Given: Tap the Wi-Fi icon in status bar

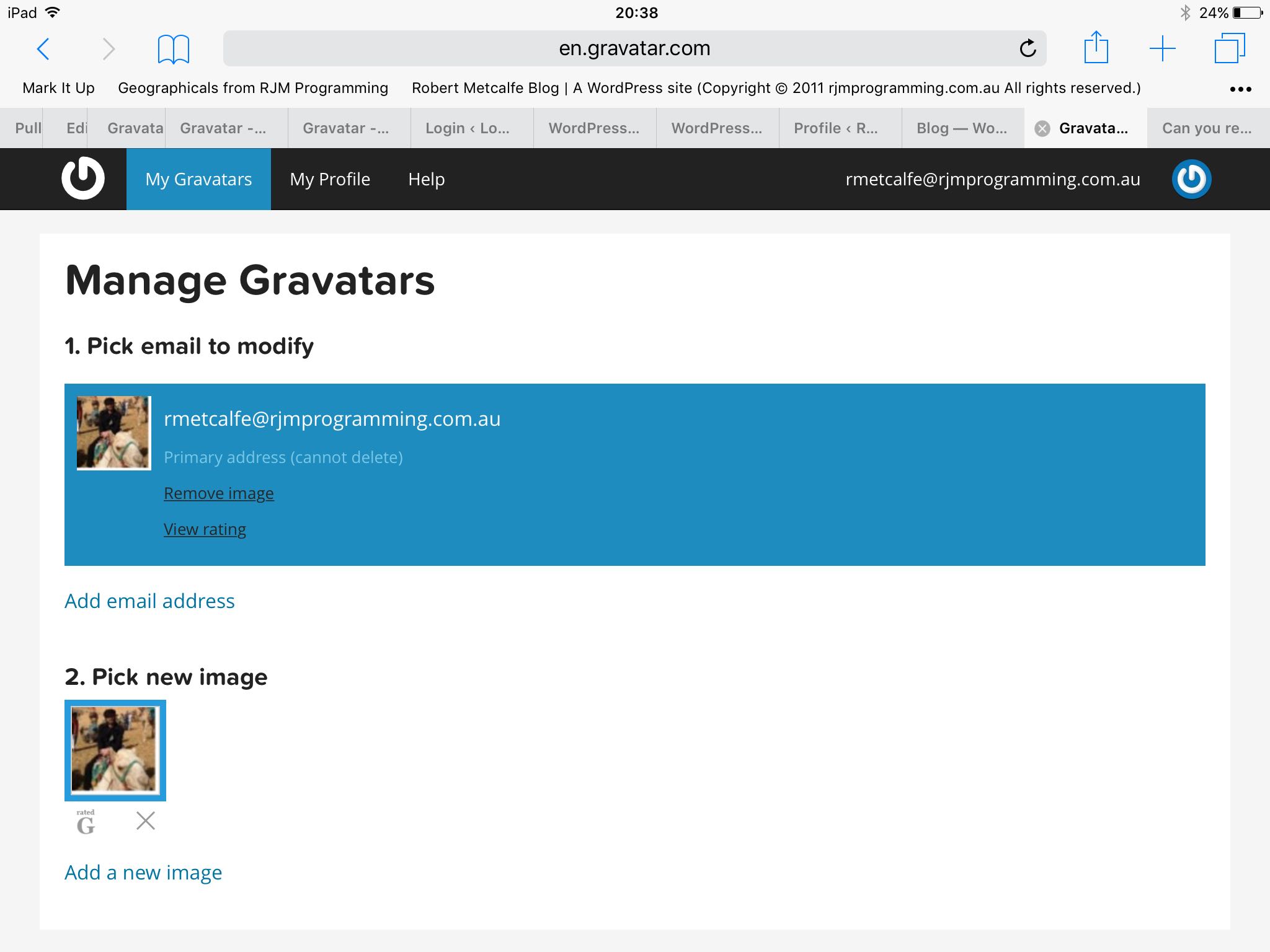Looking at the screenshot, I should 53,12.
